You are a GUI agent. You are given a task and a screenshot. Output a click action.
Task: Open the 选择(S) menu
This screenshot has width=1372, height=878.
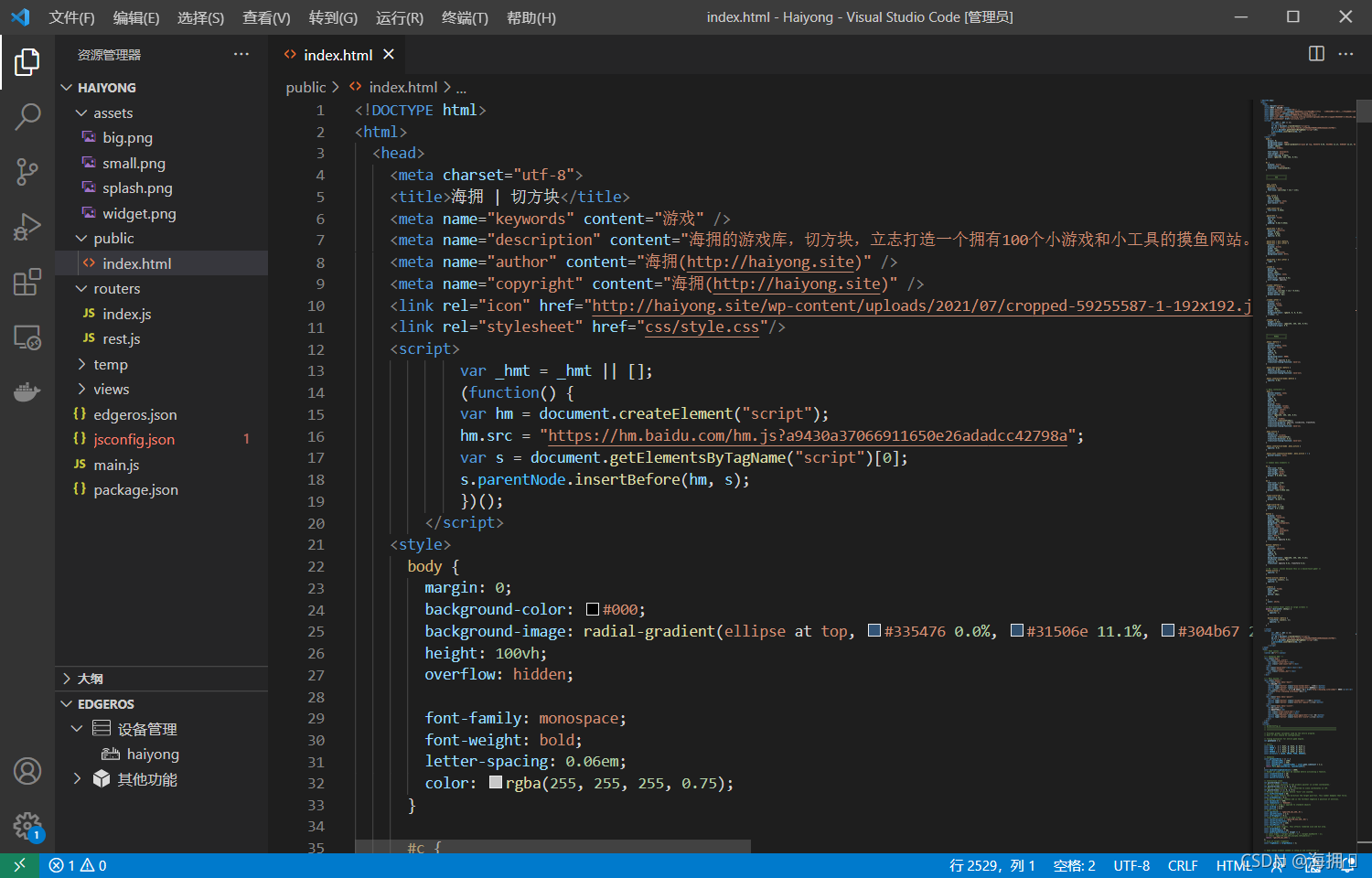point(200,17)
